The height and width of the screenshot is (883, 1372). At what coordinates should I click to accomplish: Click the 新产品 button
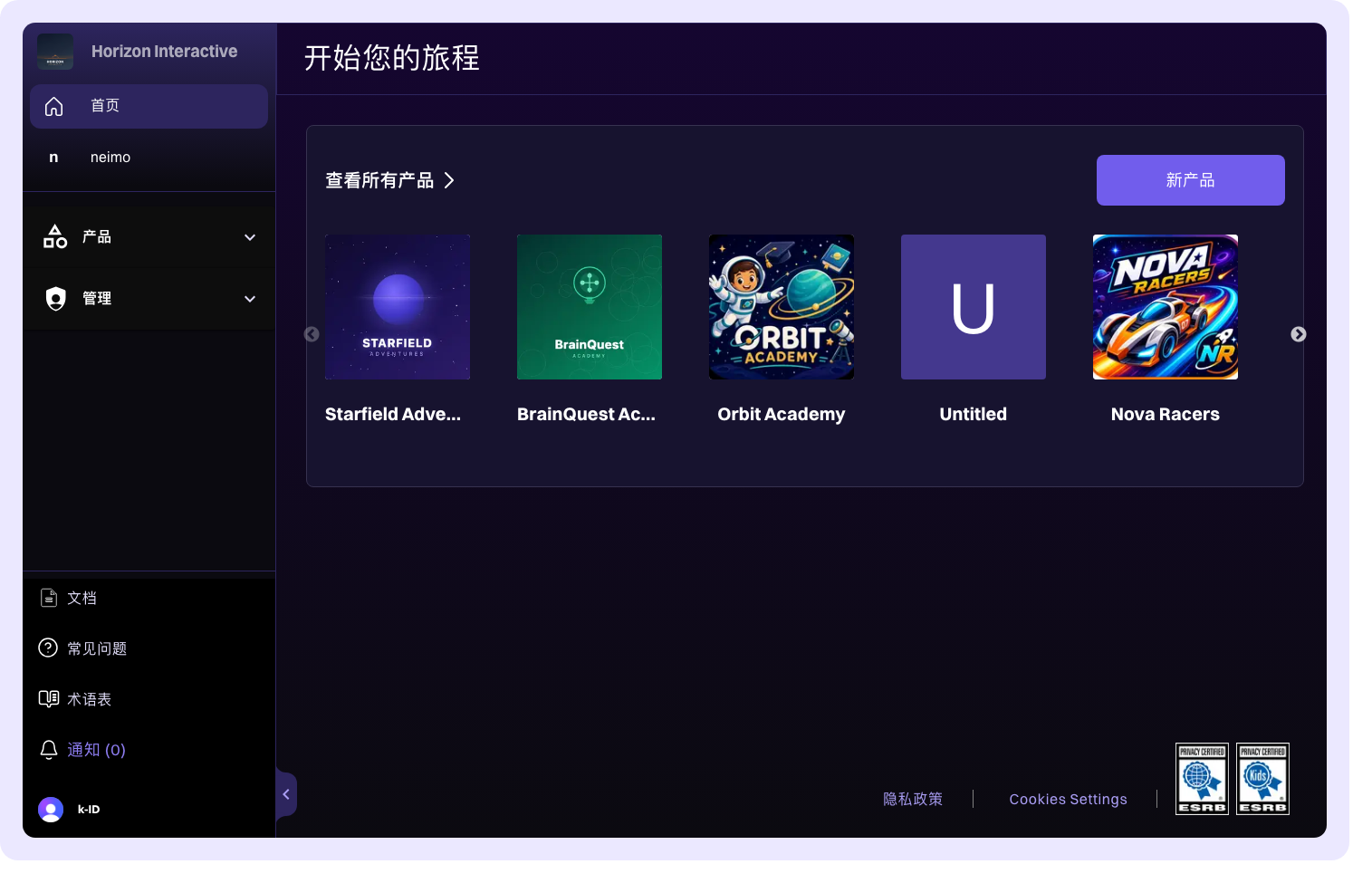point(1190,180)
